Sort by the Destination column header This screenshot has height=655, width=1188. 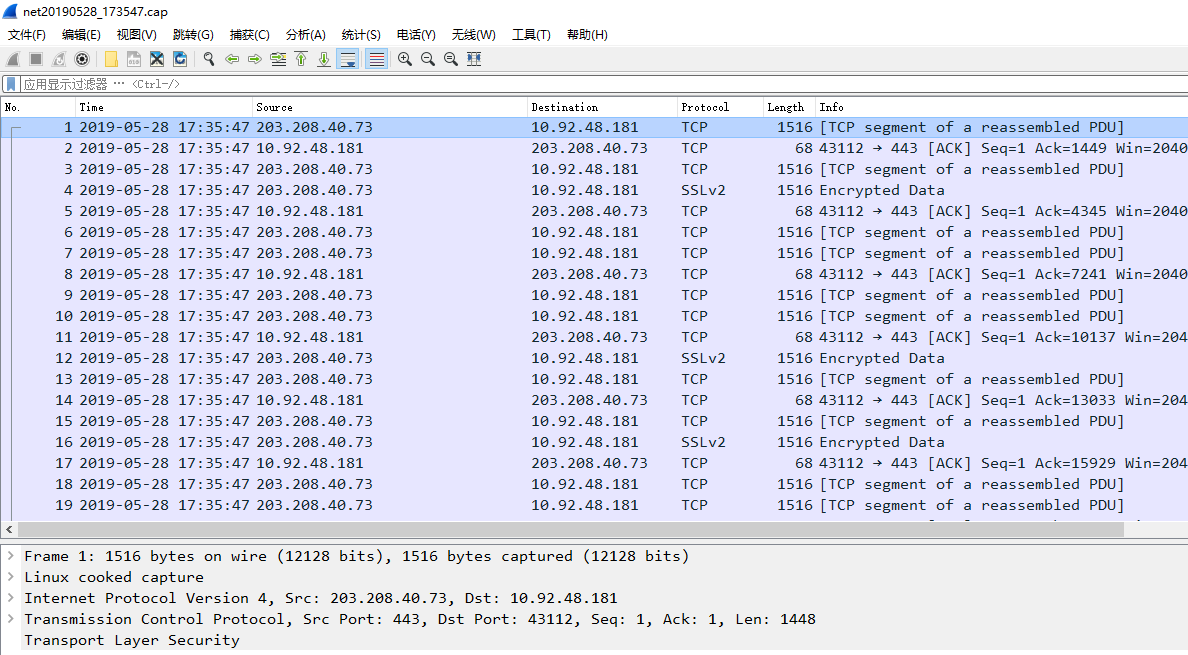coord(602,108)
